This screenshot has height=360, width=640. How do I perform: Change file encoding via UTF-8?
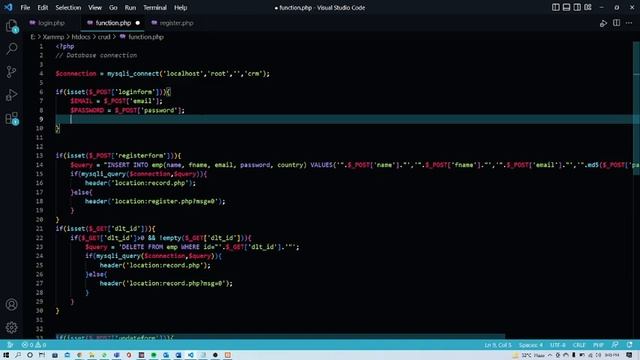(558, 345)
